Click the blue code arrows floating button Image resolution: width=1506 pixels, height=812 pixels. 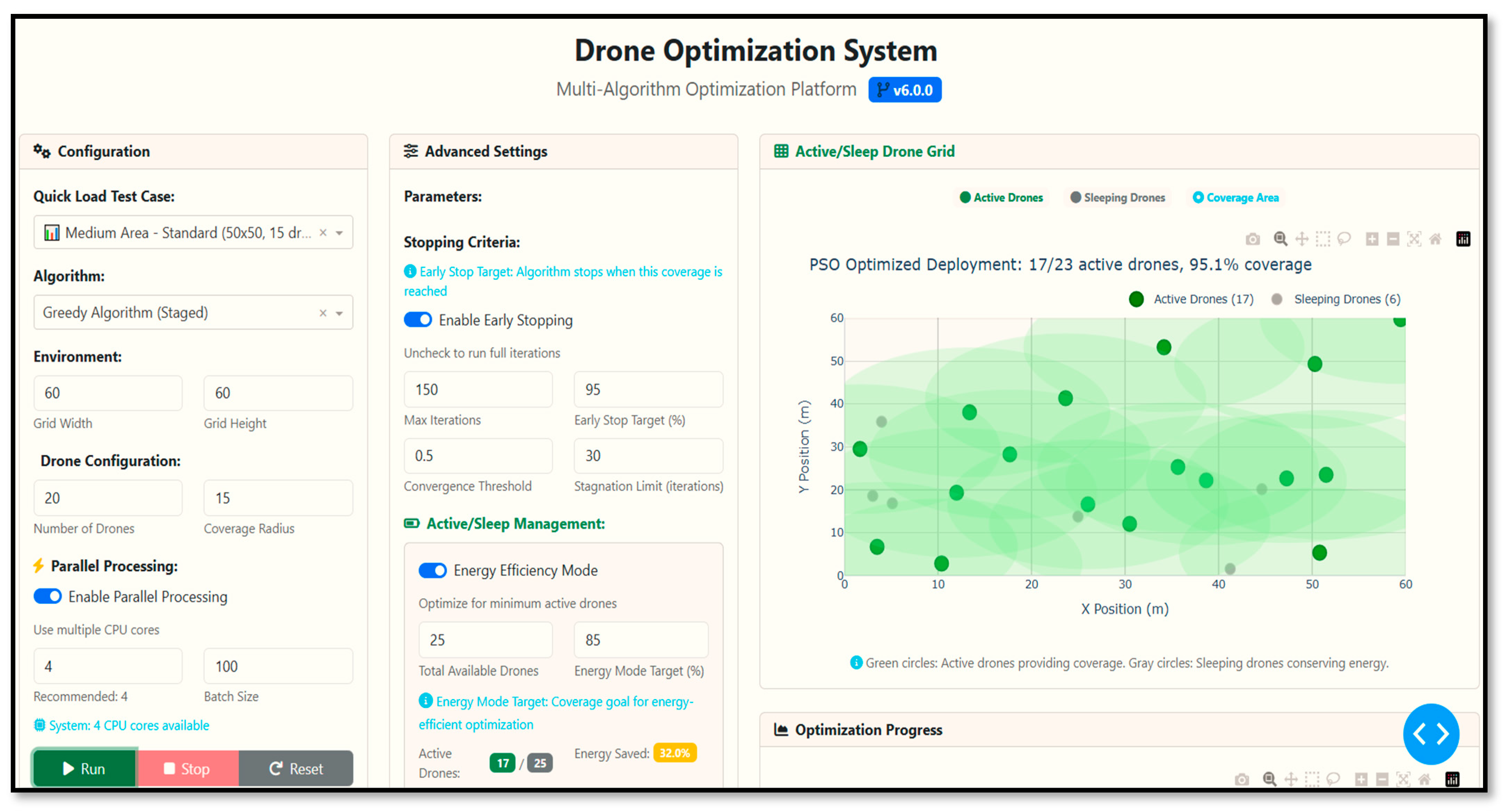point(1431,734)
